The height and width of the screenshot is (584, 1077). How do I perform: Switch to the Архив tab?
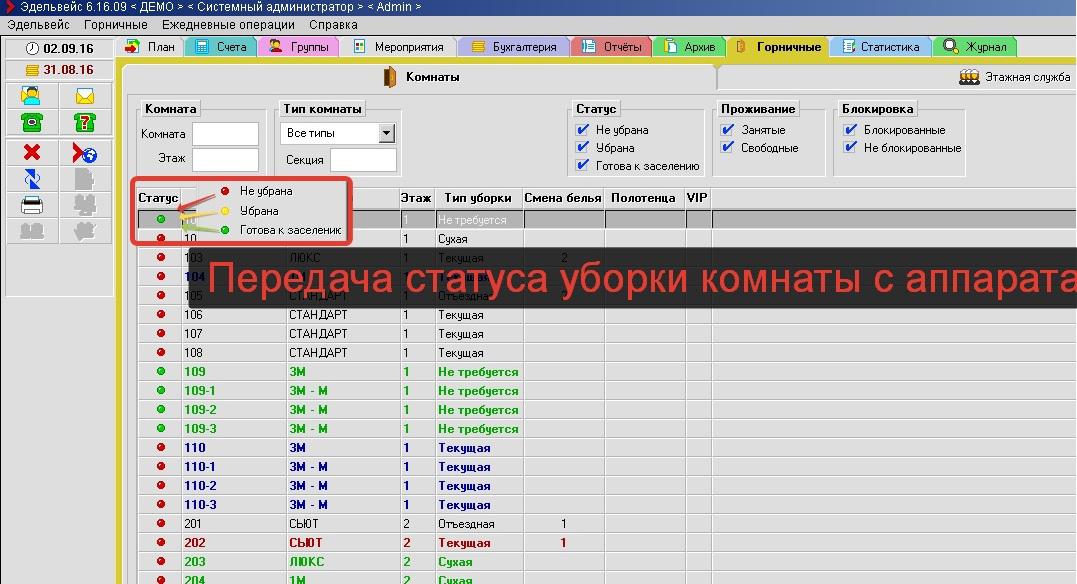690,47
